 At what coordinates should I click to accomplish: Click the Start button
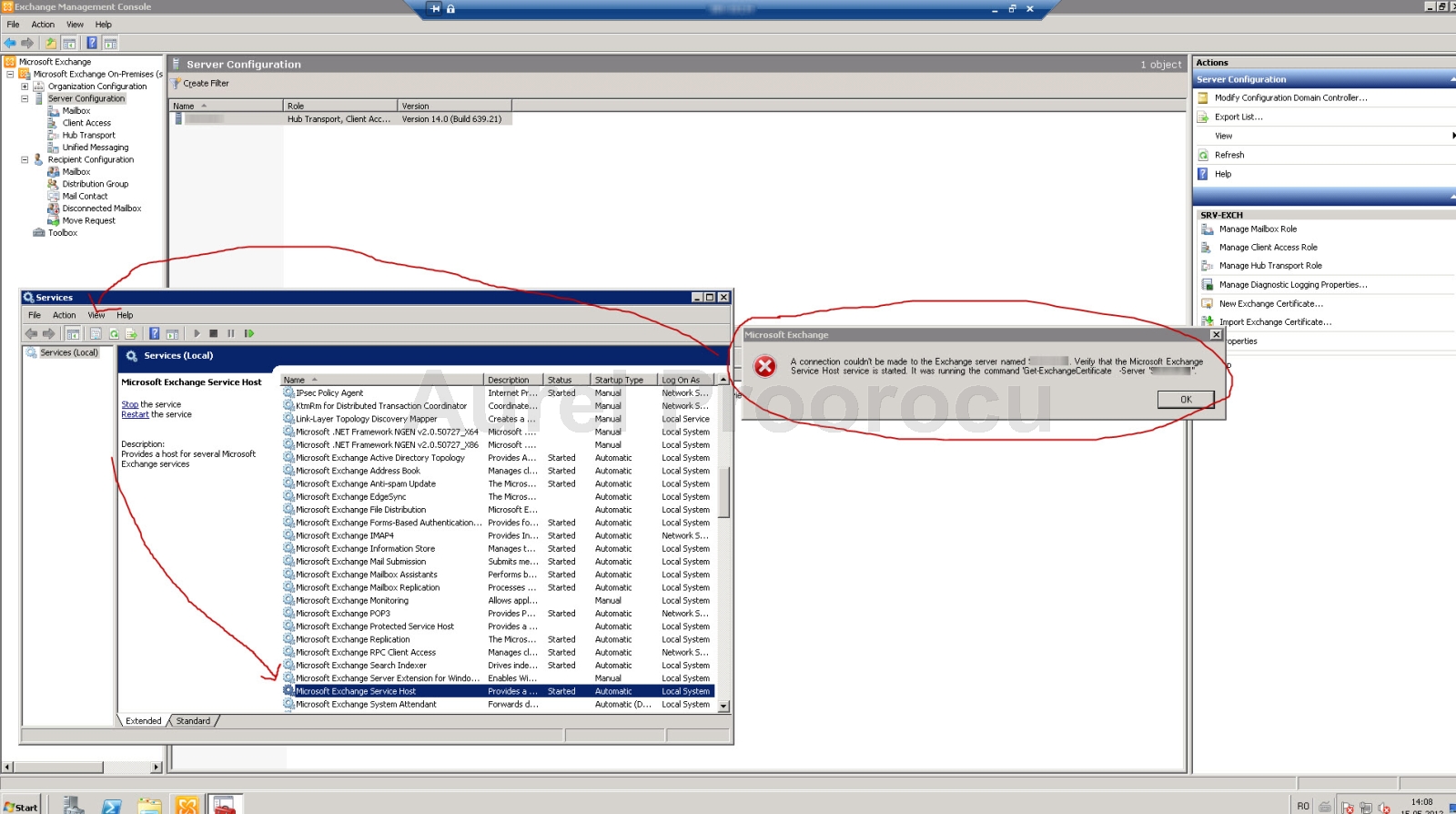(x=21, y=807)
